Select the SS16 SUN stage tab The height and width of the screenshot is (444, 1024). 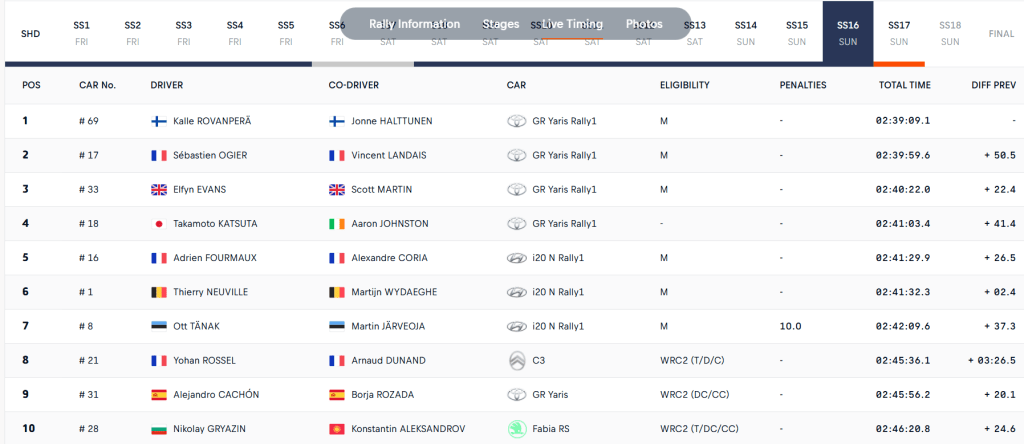pos(847,32)
